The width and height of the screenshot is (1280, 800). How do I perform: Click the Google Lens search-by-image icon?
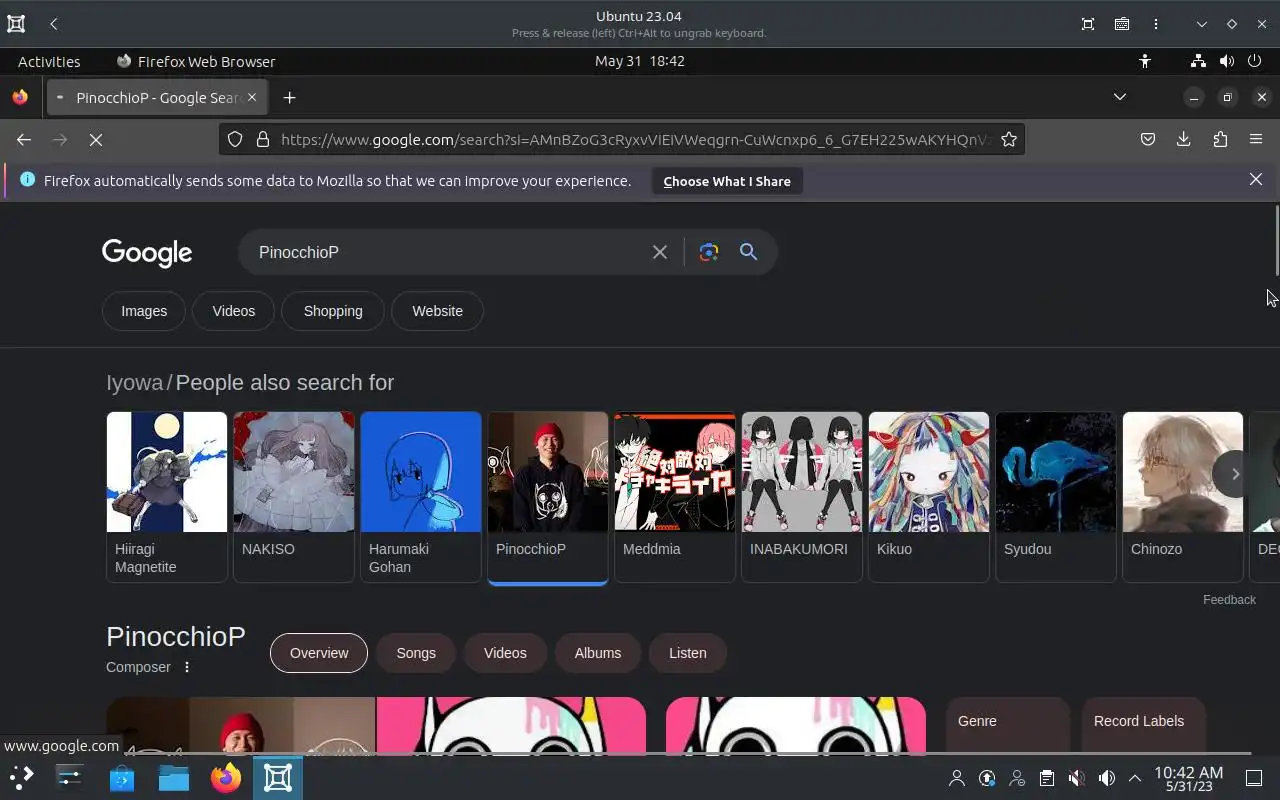point(709,252)
